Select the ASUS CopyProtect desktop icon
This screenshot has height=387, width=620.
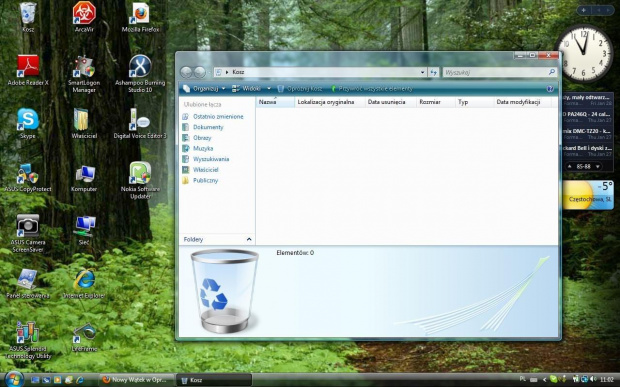tap(28, 177)
